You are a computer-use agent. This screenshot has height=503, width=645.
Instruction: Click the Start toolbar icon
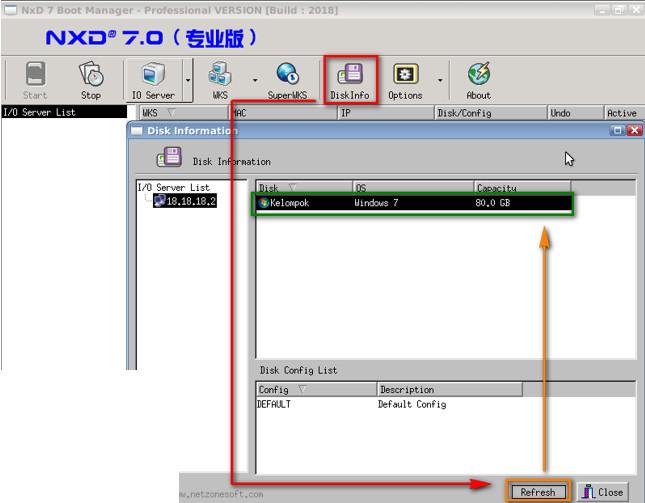35,81
